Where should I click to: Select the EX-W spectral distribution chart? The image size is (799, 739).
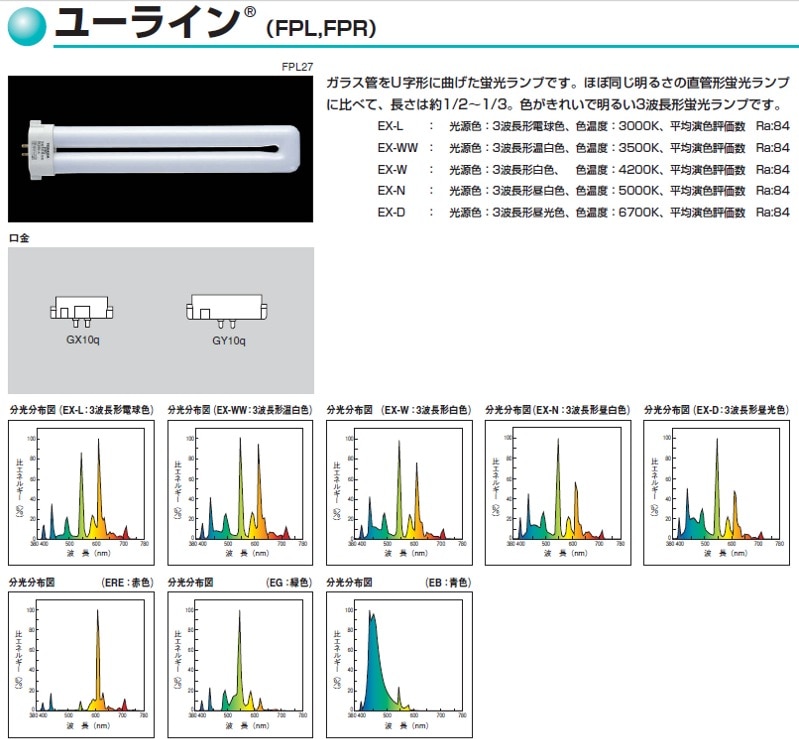[x=399, y=492]
